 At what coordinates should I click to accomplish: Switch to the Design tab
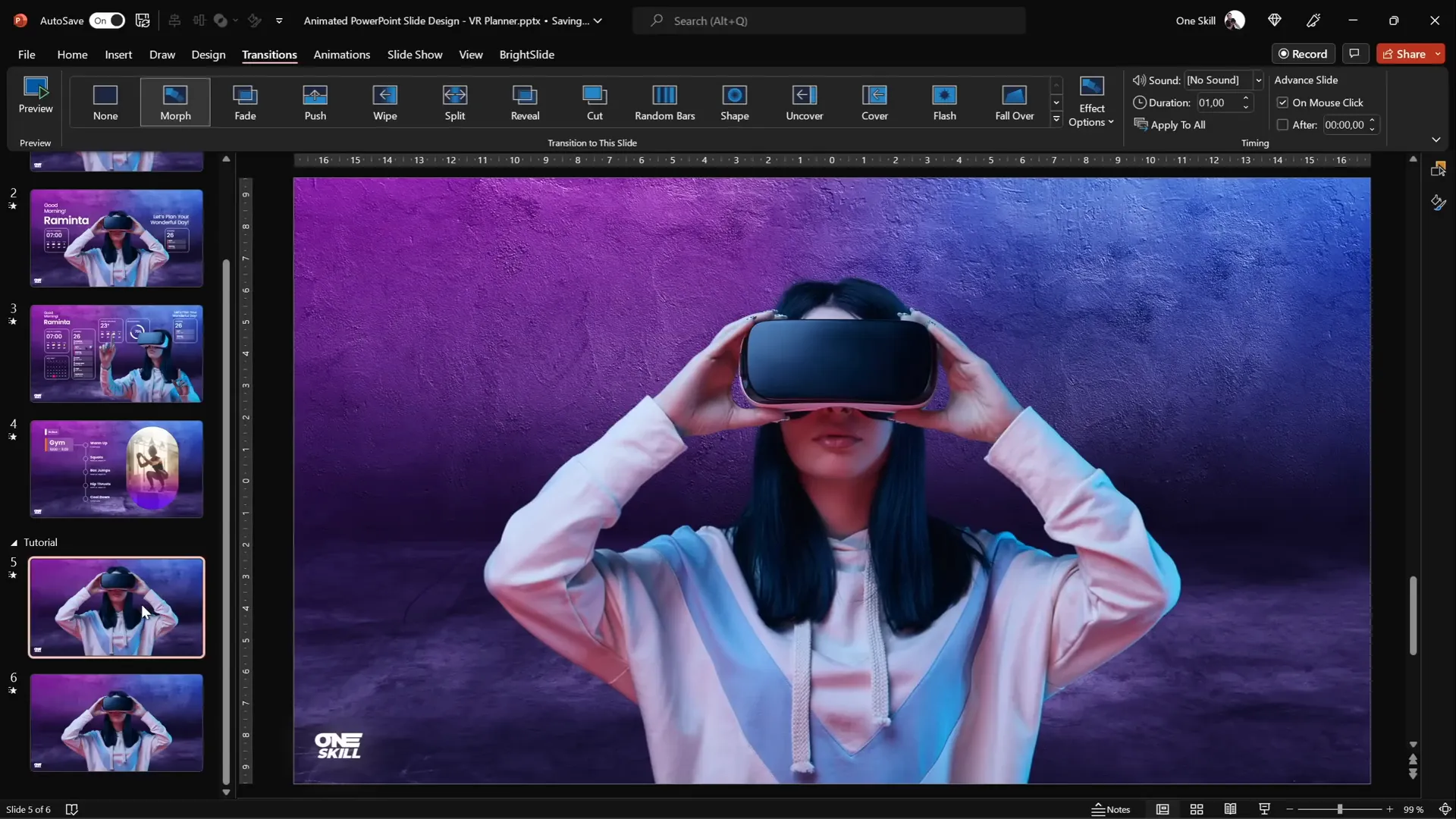click(x=209, y=55)
